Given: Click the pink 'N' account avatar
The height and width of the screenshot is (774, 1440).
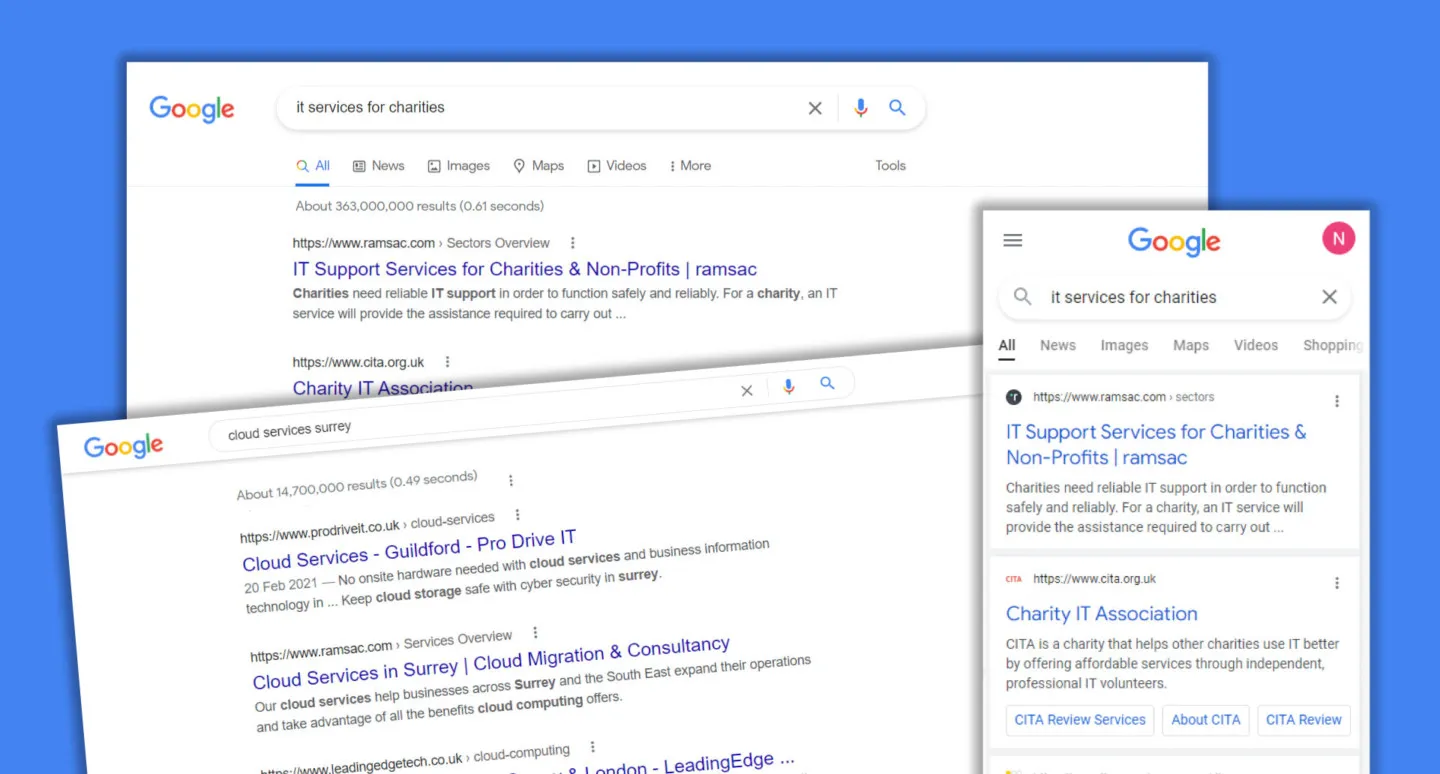Looking at the screenshot, I should (x=1338, y=238).
